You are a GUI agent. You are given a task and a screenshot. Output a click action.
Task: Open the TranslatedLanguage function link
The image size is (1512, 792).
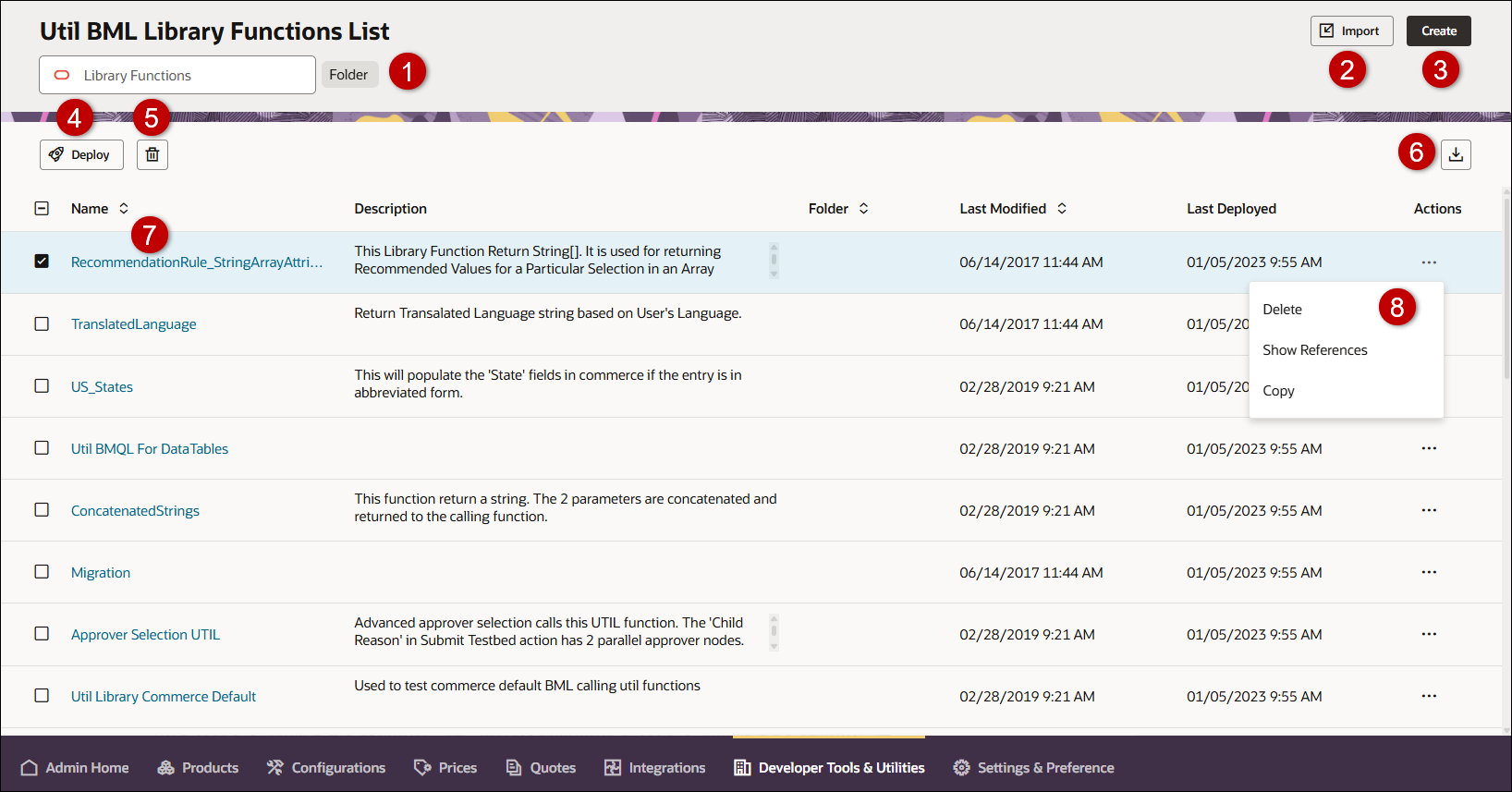pos(134,324)
